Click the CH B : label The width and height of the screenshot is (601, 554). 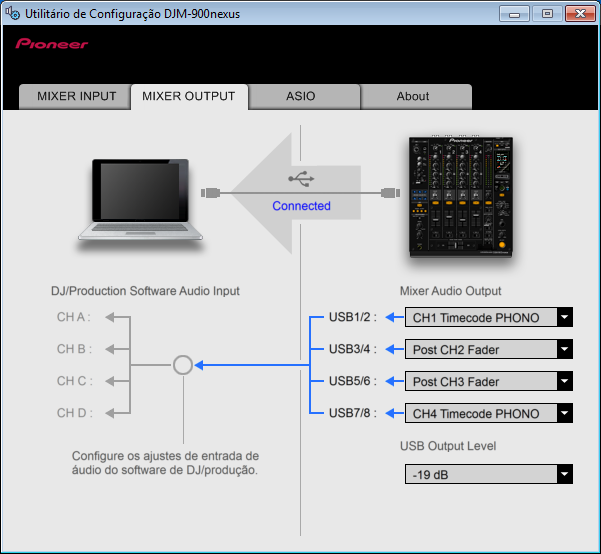click(74, 349)
